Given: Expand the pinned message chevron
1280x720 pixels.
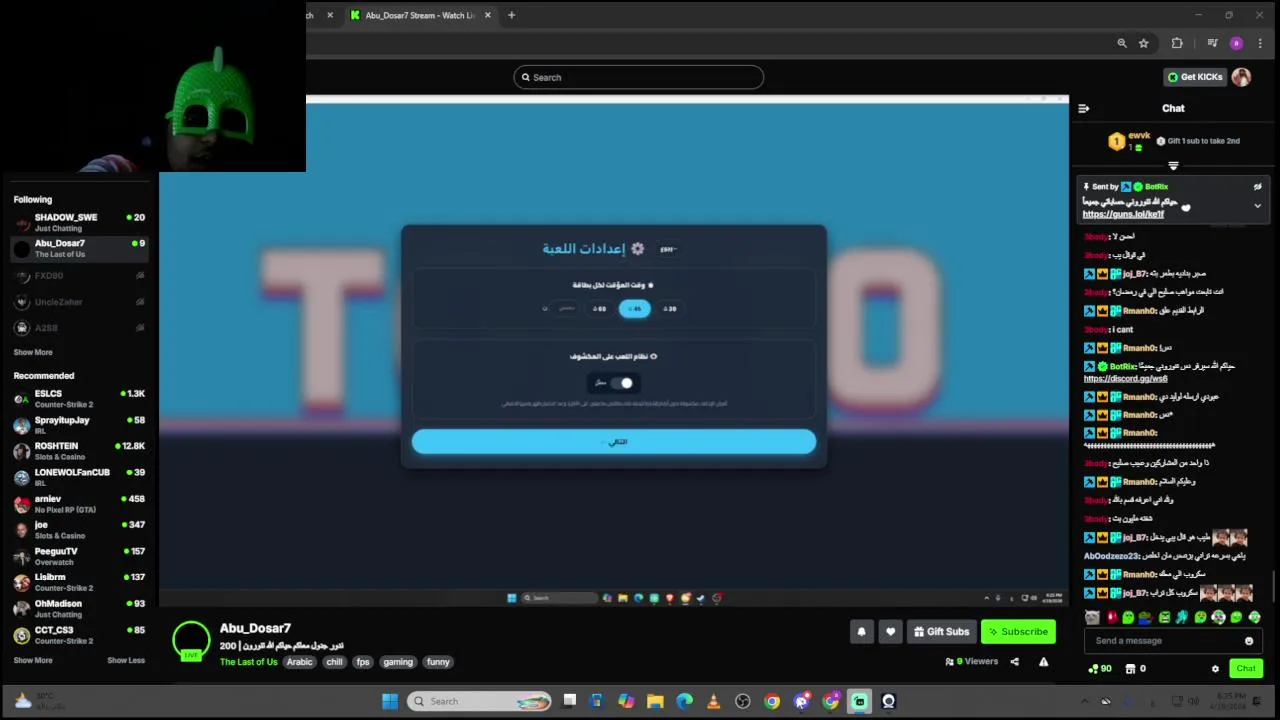Looking at the screenshot, I should [x=1258, y=206].
